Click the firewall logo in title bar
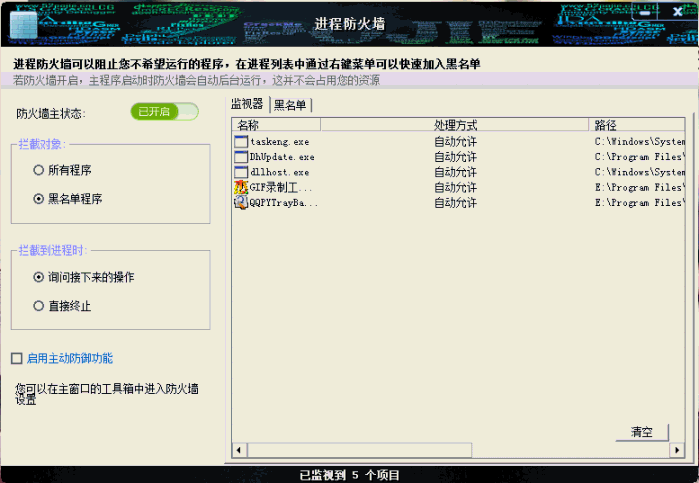Viewport: 699px width, 483px height. pyautogui.click(x=24, y=22)
